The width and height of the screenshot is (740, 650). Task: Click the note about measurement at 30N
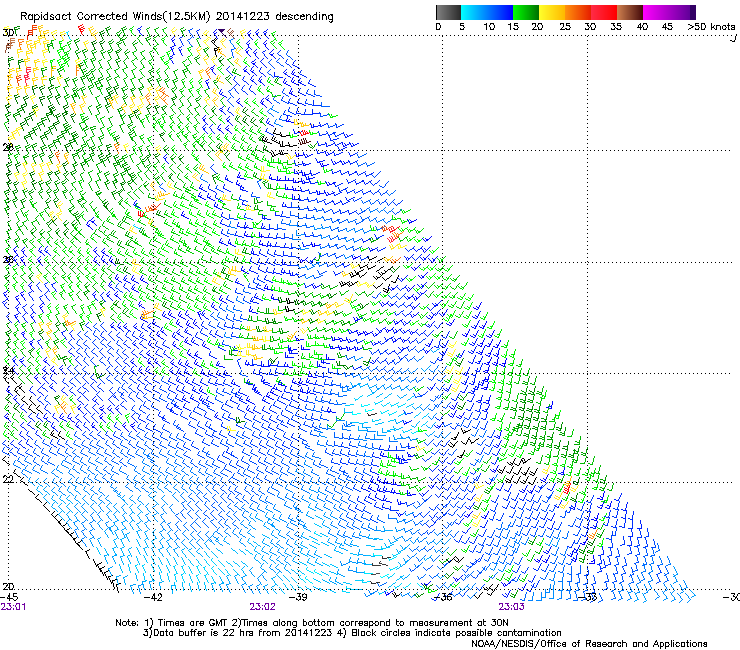370,623
